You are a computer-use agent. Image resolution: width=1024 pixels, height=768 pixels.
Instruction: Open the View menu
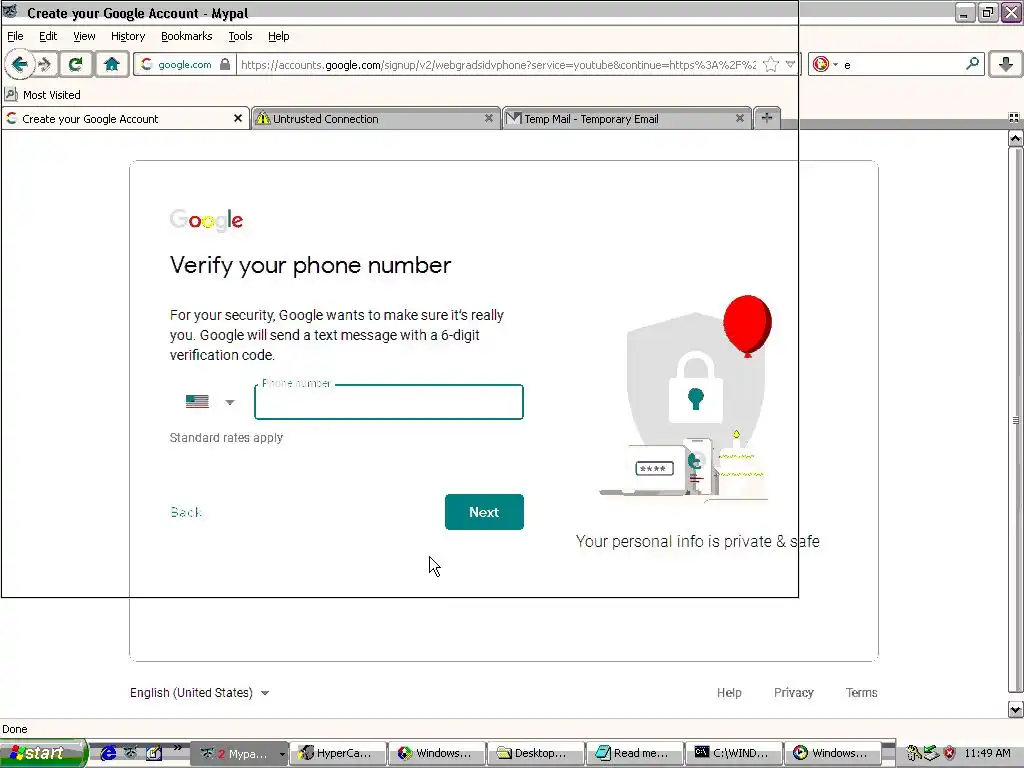pyautogui.click(x=84, y=36)
